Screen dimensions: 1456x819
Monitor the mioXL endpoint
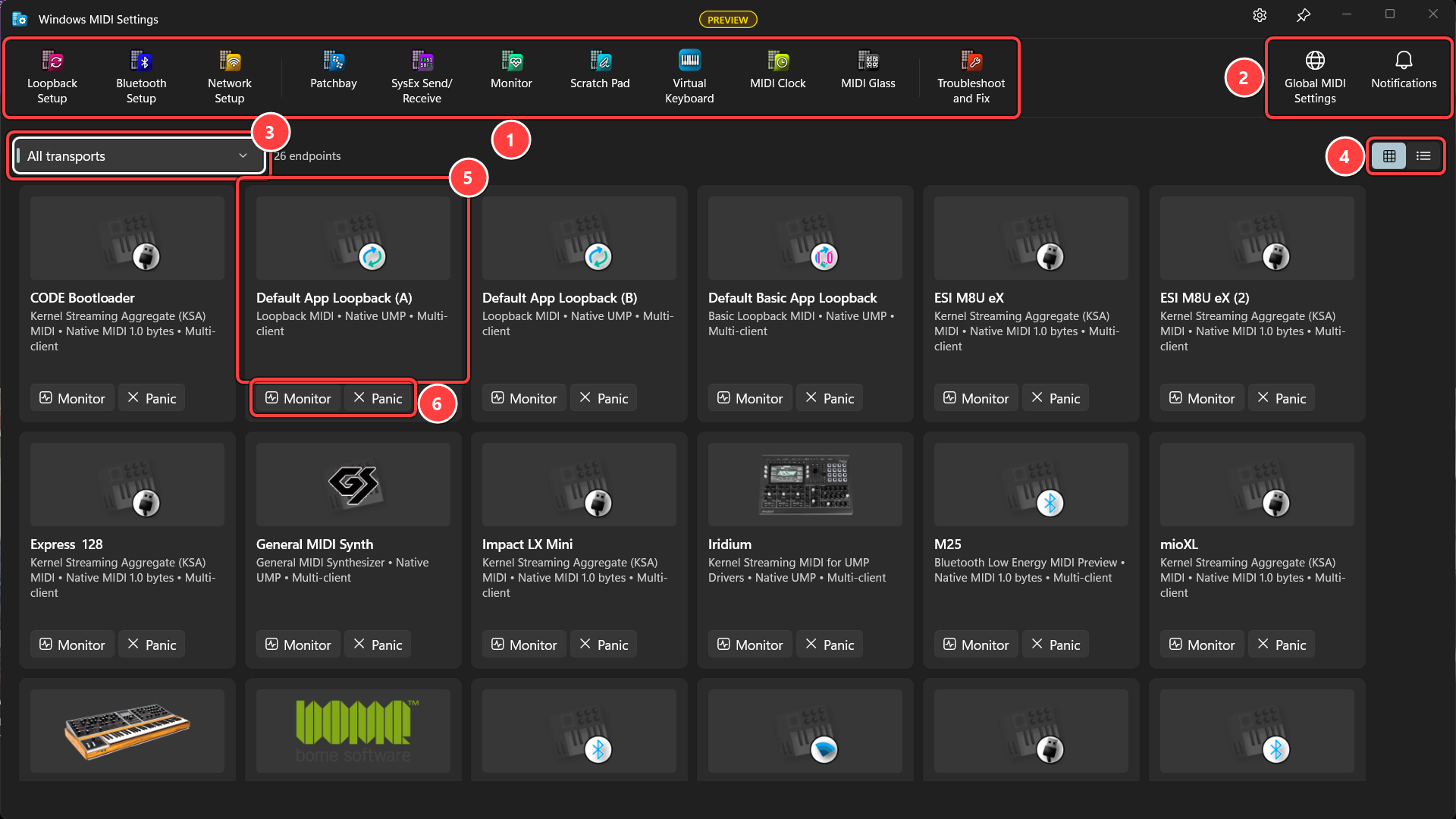point(1202,645)
